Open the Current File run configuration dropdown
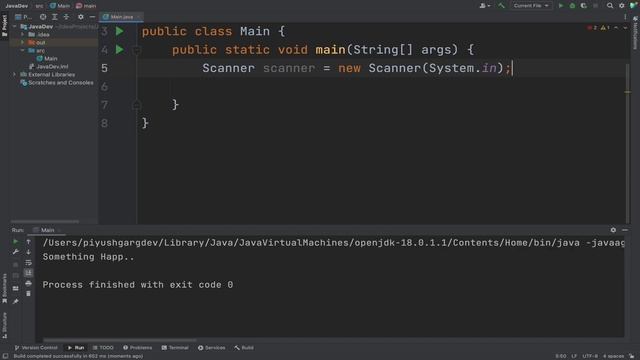The height and width of the screenshot is (360, 640). pyautogui.click(x=531, y=6)
